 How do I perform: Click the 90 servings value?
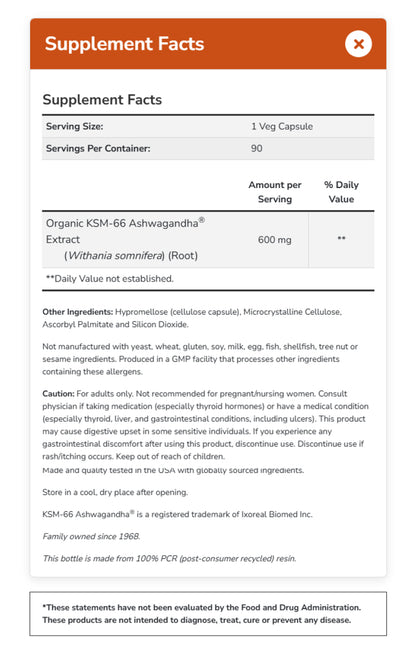[256, 148]
